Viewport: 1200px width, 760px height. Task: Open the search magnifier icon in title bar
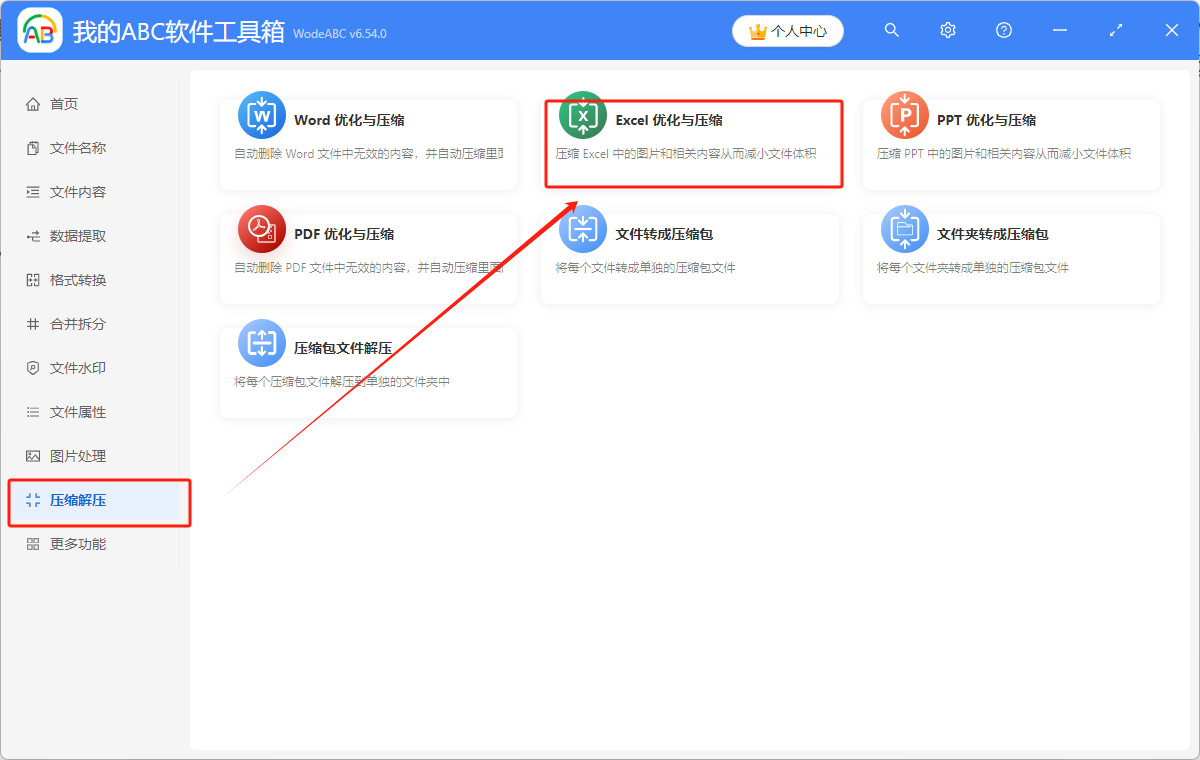pos(892,31)
